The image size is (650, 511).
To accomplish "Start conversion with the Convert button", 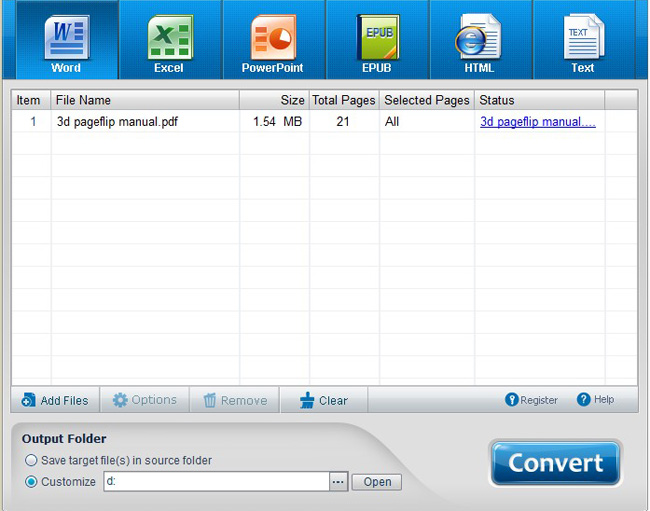I will [555, 463].
